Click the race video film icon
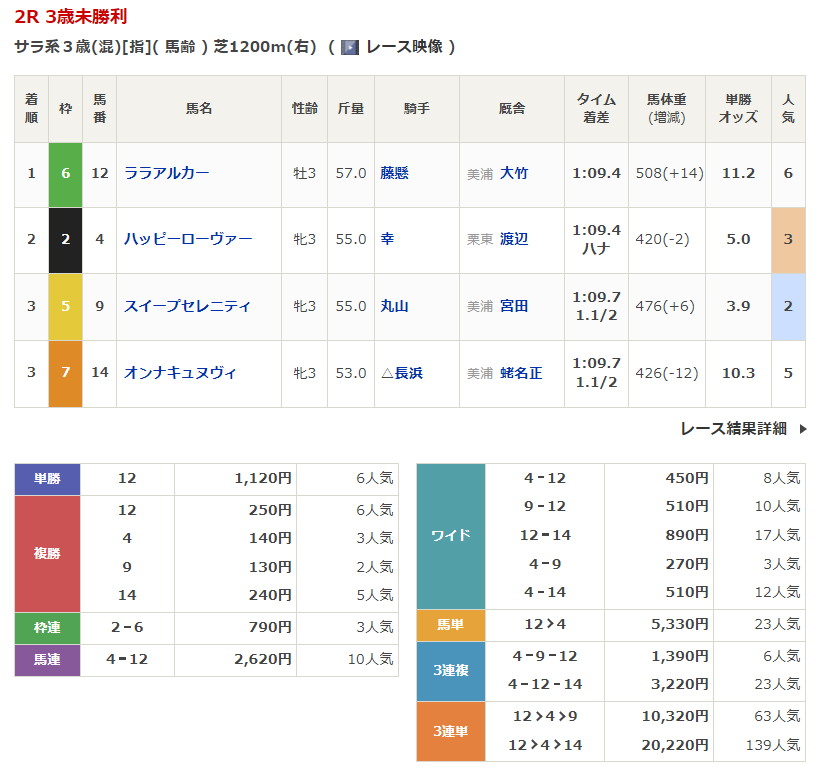This screenshot has width=818, height=773. [x=349, y=47]
